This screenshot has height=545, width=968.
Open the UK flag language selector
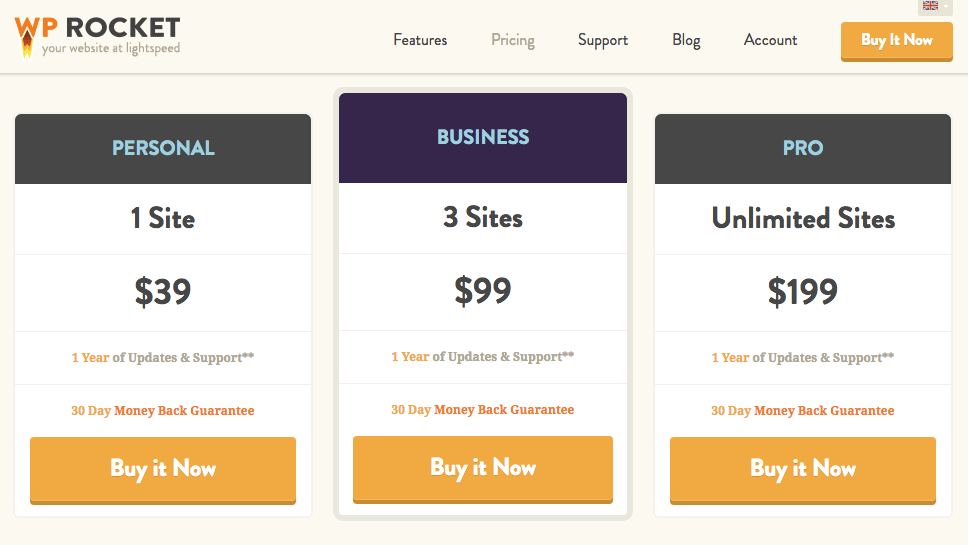tap(935, 7)
